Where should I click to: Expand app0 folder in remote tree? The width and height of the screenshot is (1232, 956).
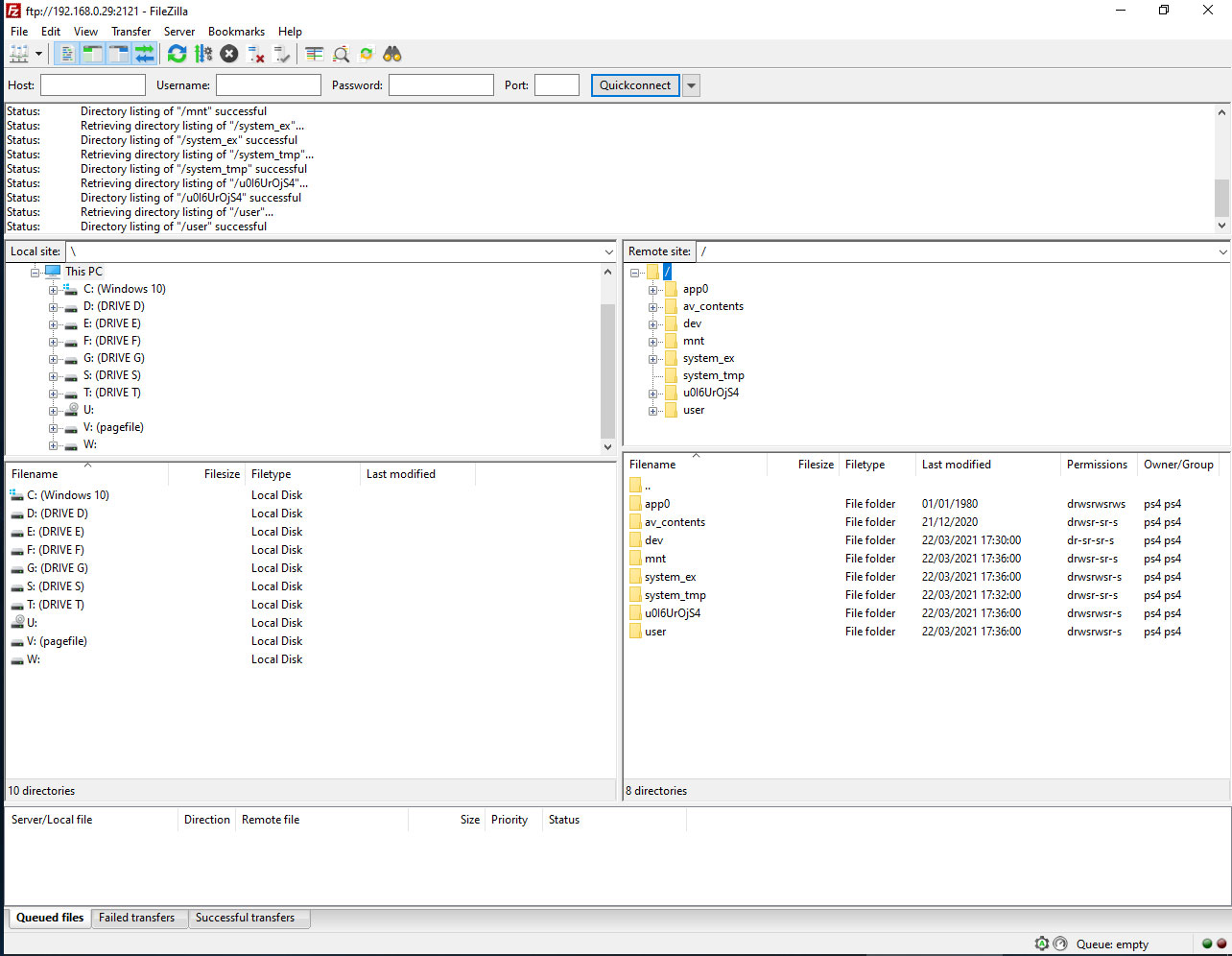click(x=652, y=289)
